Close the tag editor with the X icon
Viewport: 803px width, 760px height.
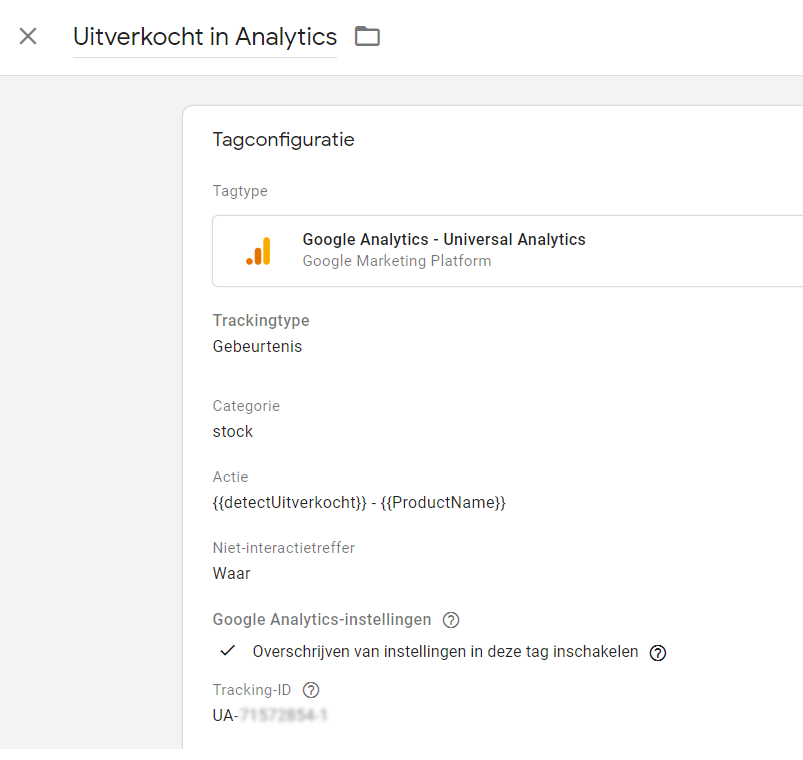point(28,36)
